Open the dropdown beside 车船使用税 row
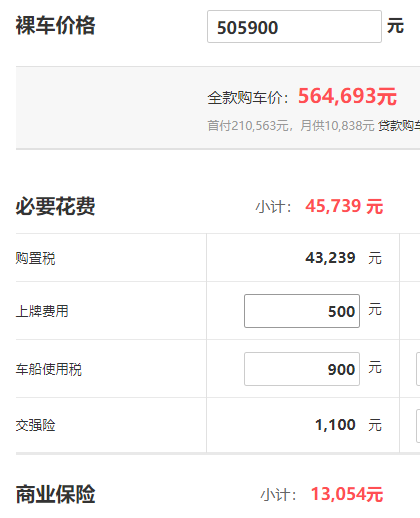 click(x=418, y=369)
